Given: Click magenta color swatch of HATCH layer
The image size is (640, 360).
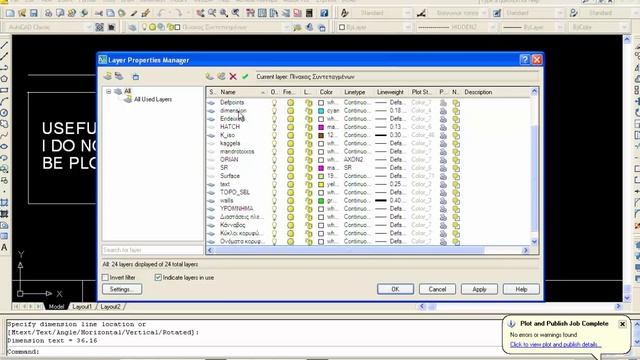Looking at the screenshot, I should 321,127.
